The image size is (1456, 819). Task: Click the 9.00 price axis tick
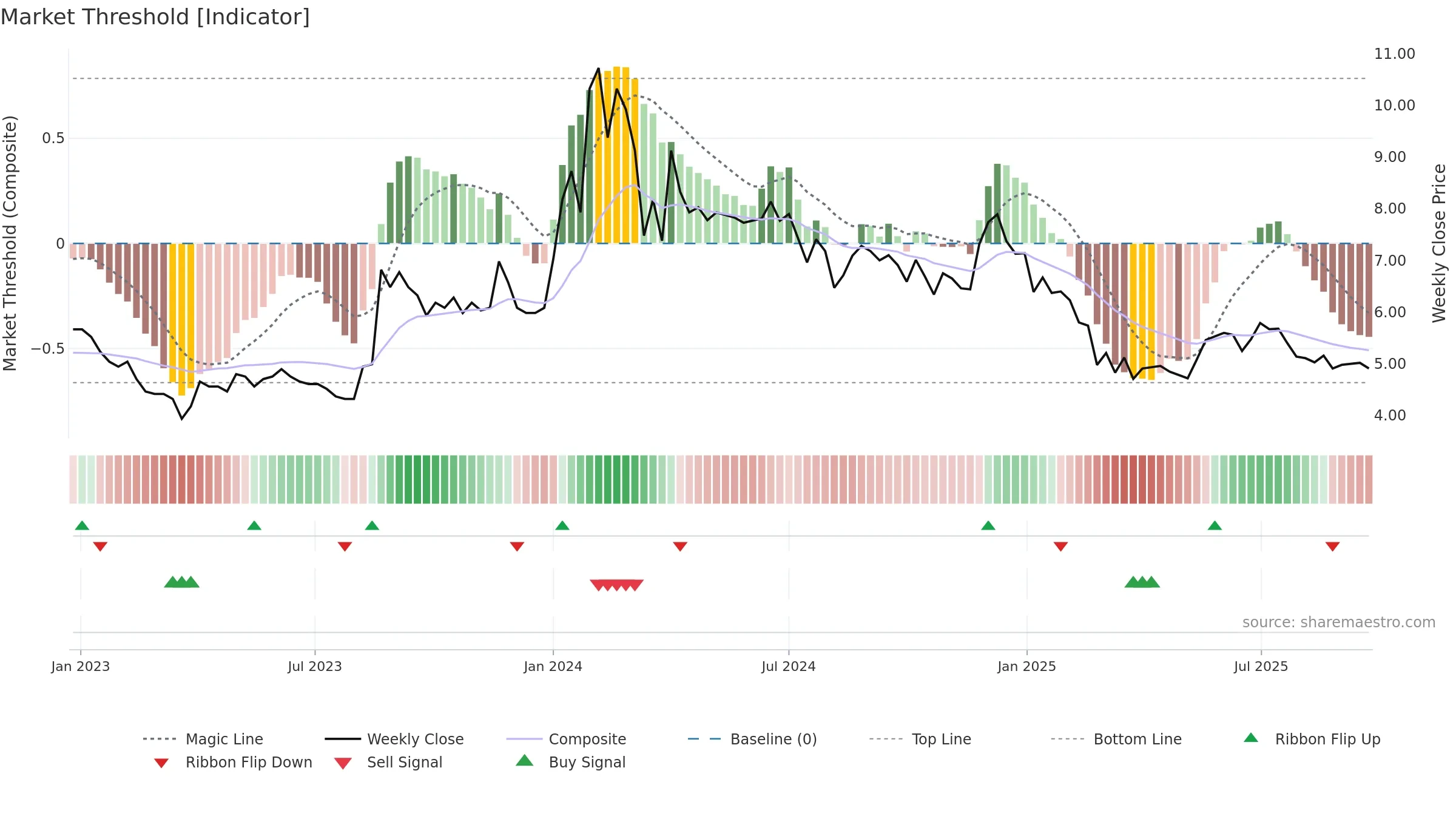pyautogui.click(x=1390, y=157)
